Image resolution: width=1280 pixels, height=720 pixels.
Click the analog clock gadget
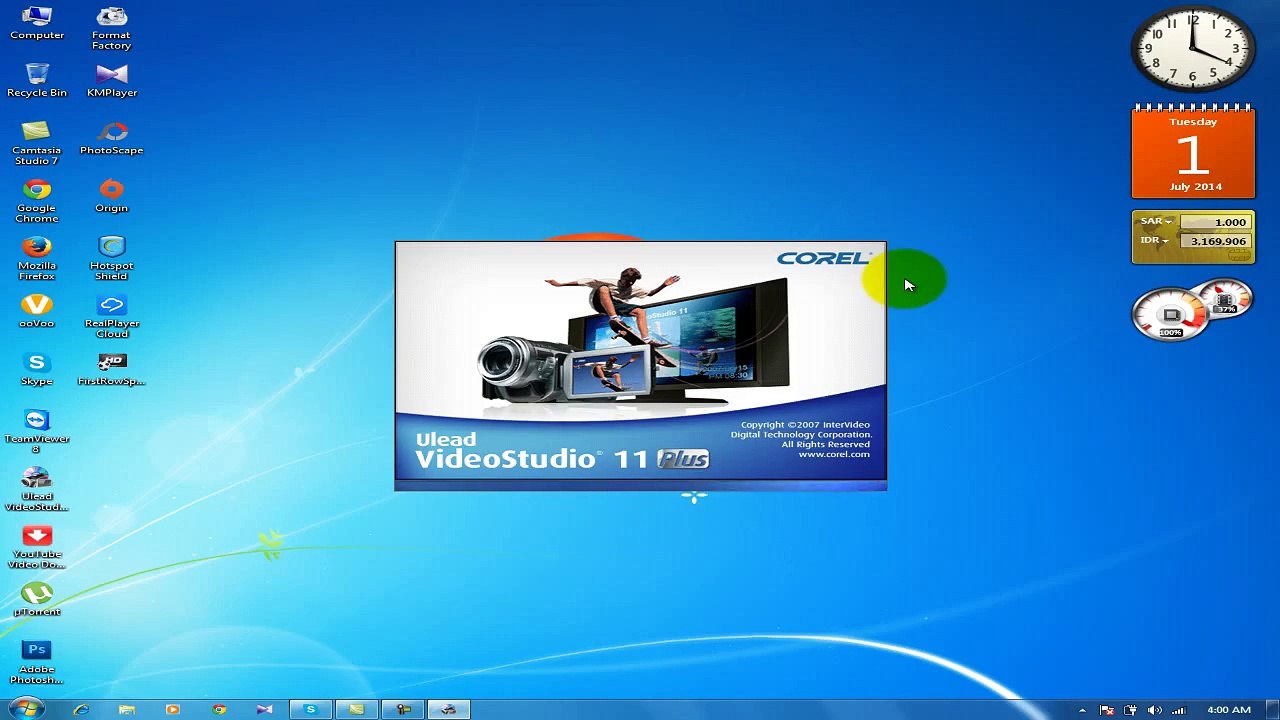1193,50
